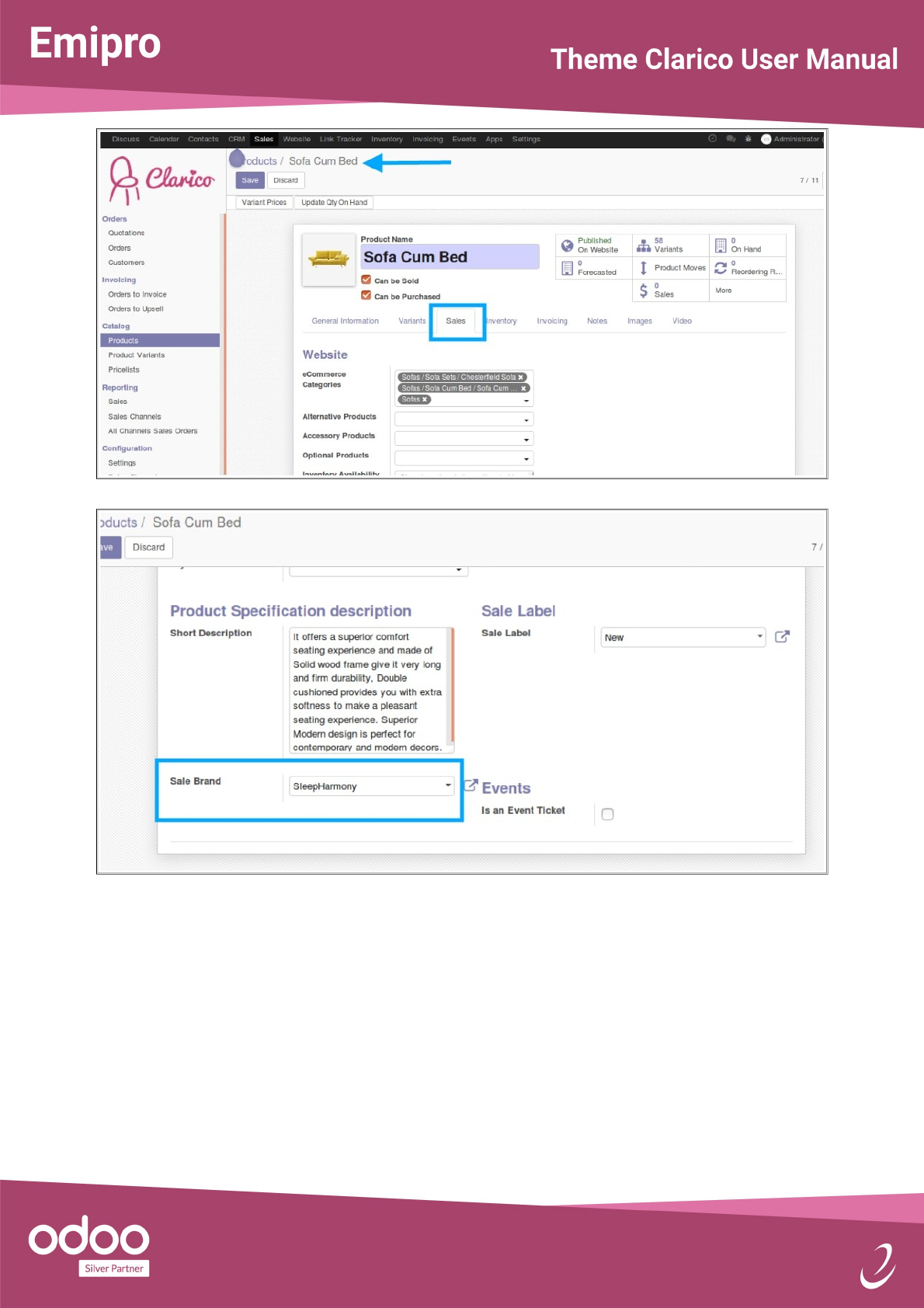Open Orders to Invoice in sidebar
The image size is (924, 1308).
pos(137,294)
